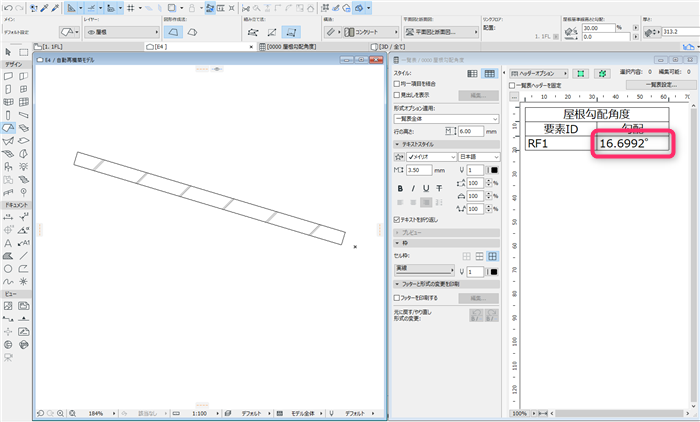The height and width of the screenshot is (422, 700).
Task: Click the font size 3.50 input field
Action: coord(419,170)
